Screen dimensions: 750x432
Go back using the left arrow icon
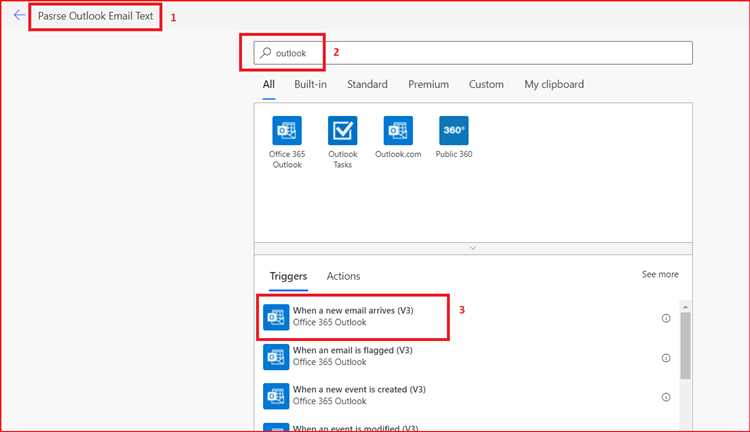[x=19, y=15]
